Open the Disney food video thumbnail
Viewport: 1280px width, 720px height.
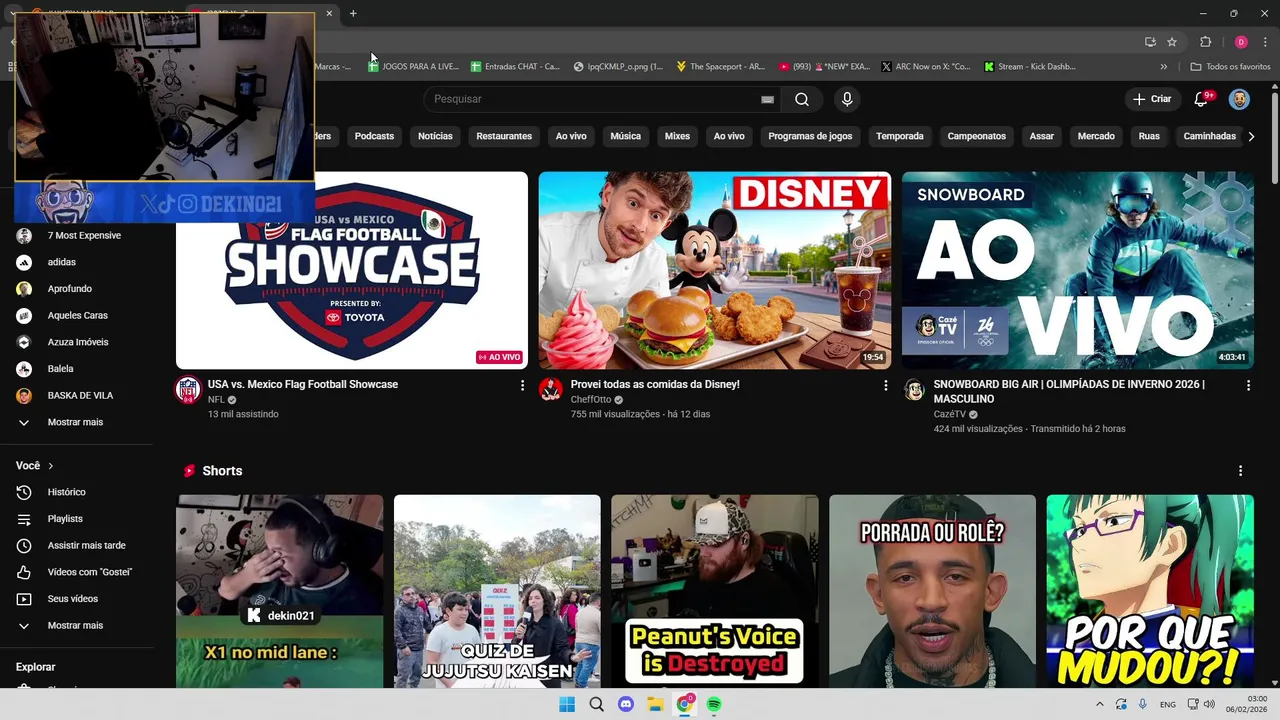click(715, 270)
